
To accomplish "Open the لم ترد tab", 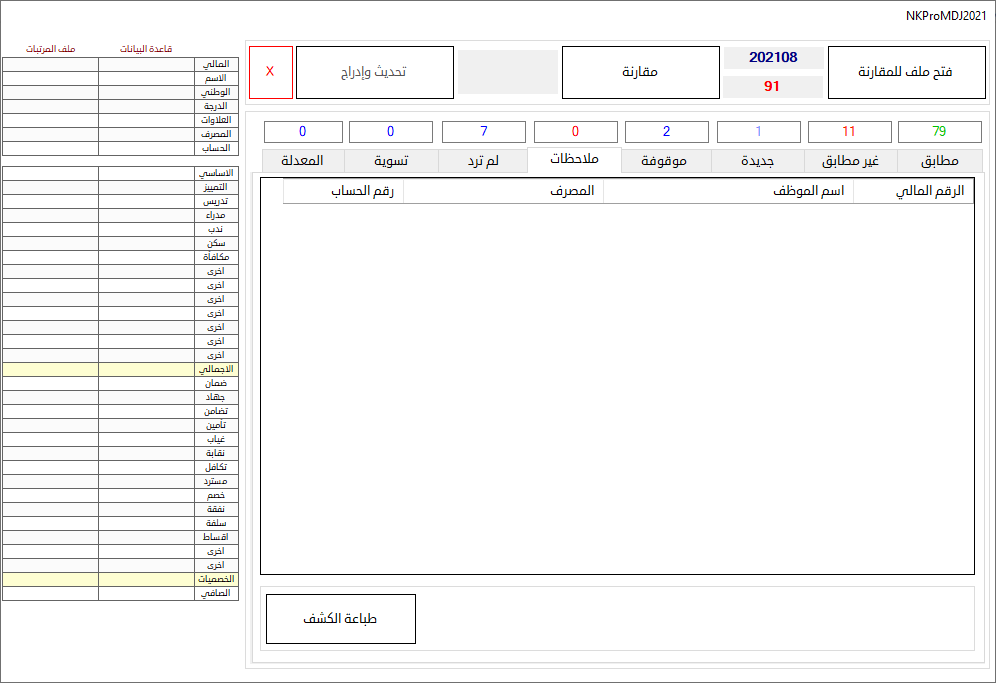I will click(483, 161).
